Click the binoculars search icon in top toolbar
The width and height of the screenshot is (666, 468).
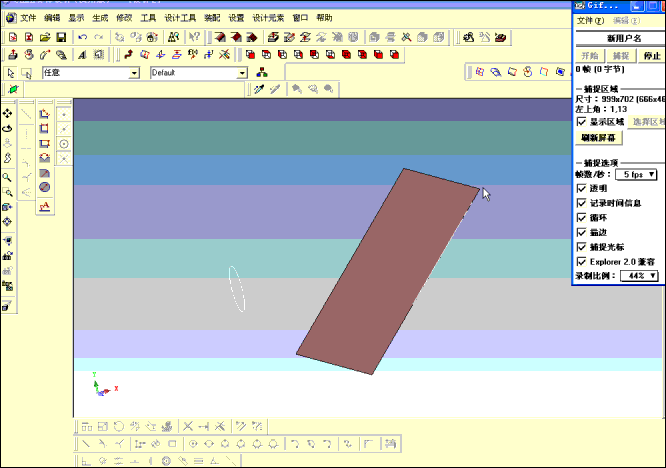173,37
